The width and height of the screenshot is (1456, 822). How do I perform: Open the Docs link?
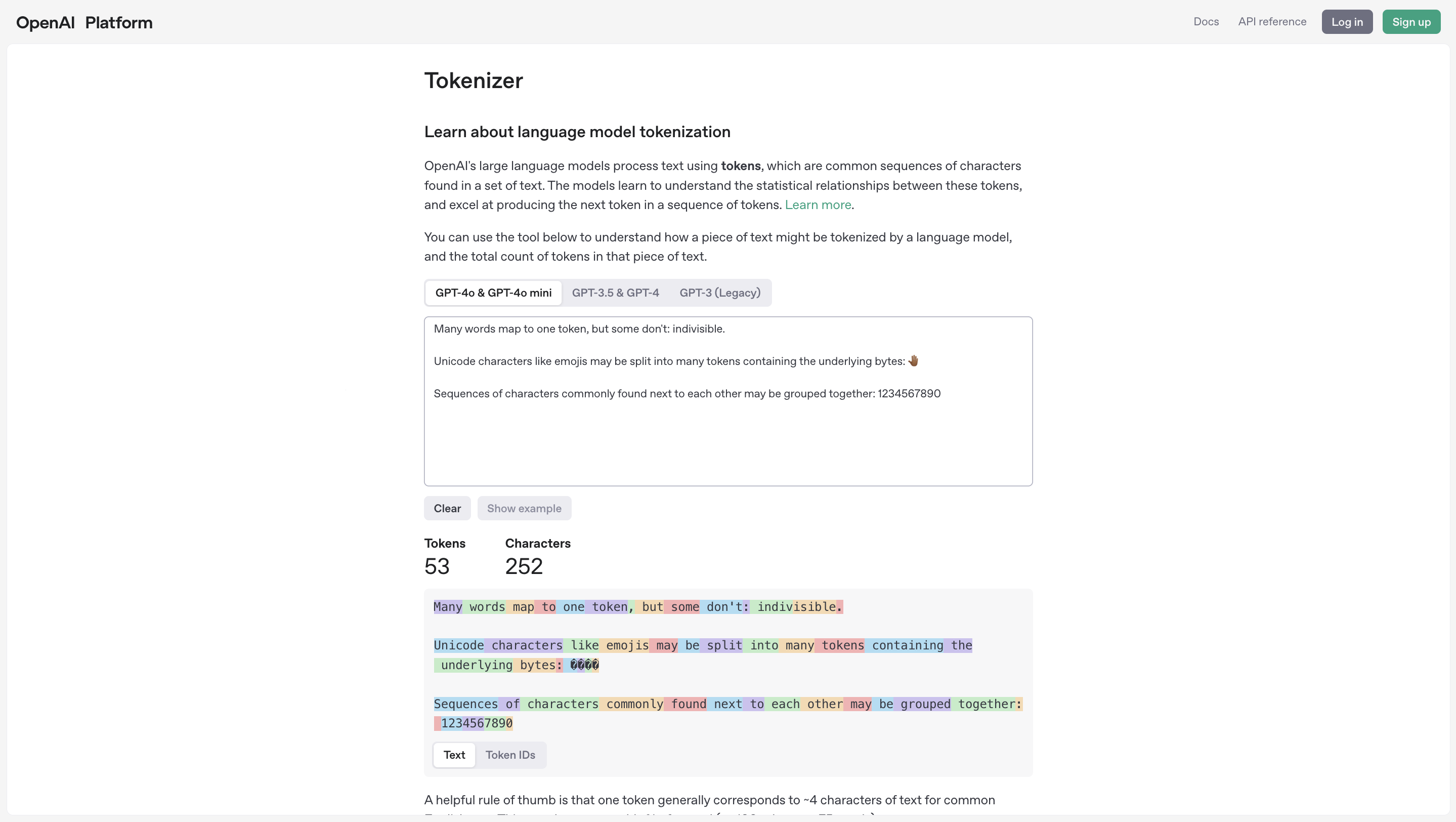point(1206,21)
